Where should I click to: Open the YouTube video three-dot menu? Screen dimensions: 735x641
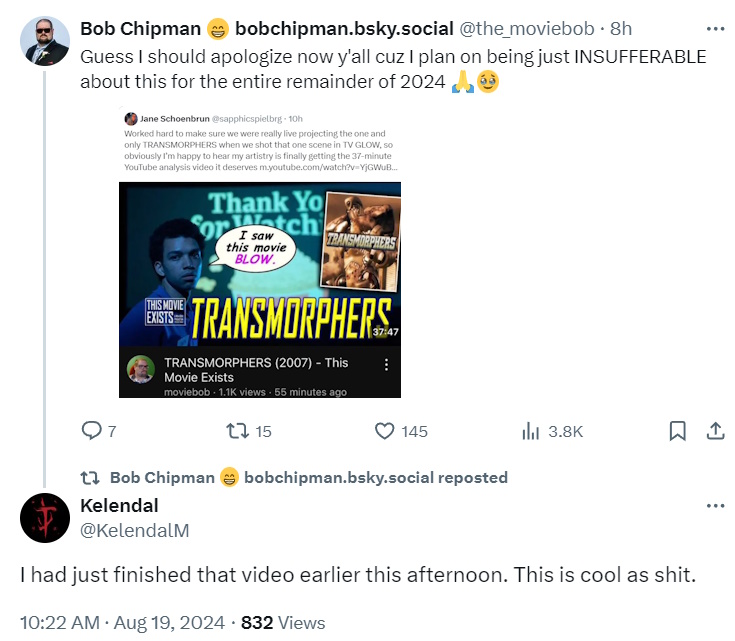[387, 366]
